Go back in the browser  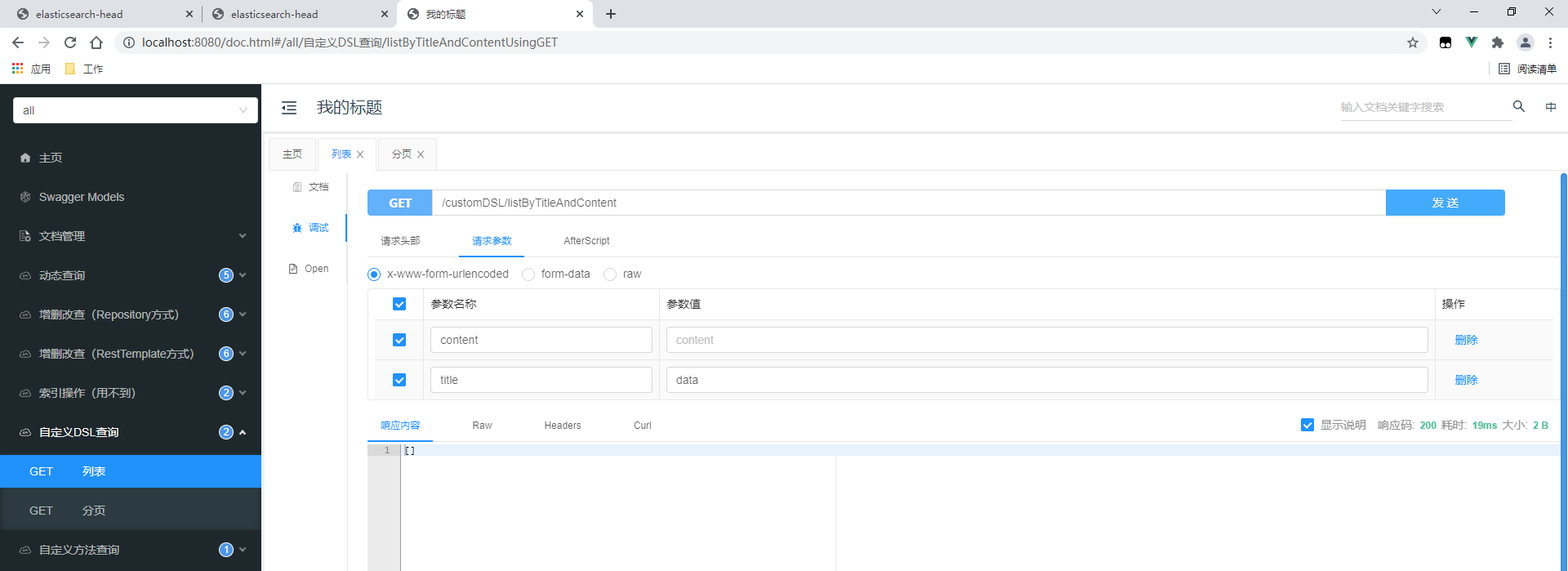(18, 42)
